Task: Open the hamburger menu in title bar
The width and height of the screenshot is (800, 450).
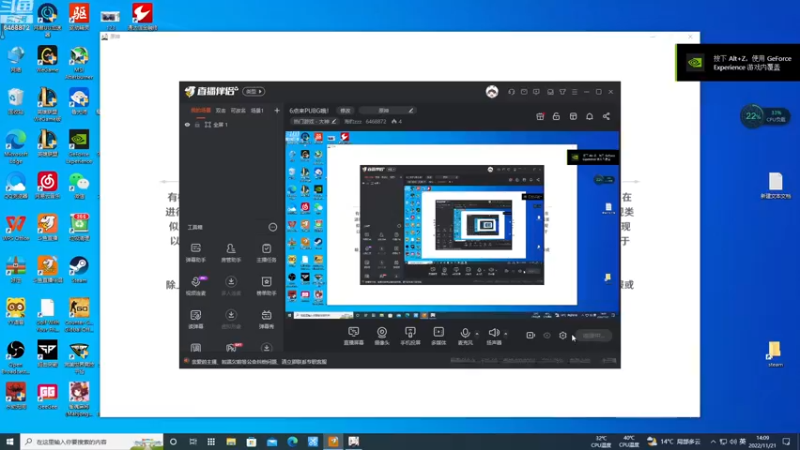Action: pos(574,92)
